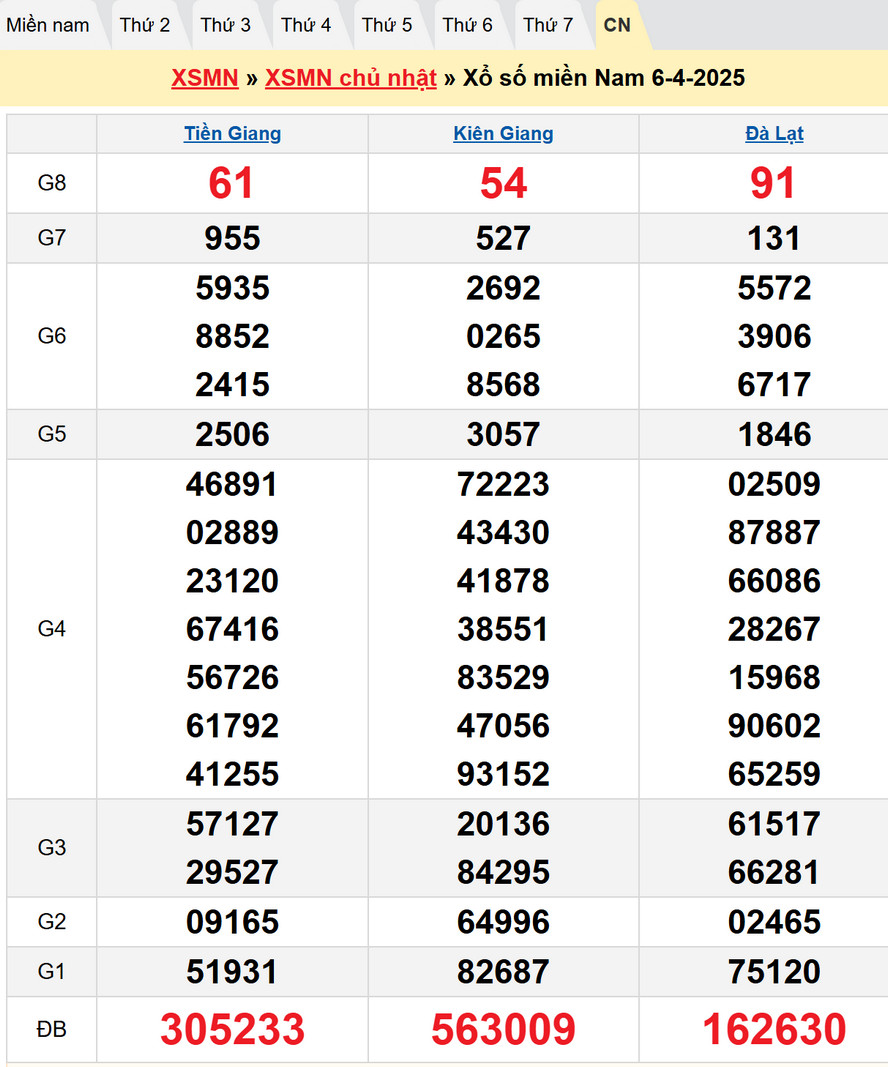Switch to the Thứ 6 tab
This screenshot has width=888, height=1067.
(x=468, y=25)
